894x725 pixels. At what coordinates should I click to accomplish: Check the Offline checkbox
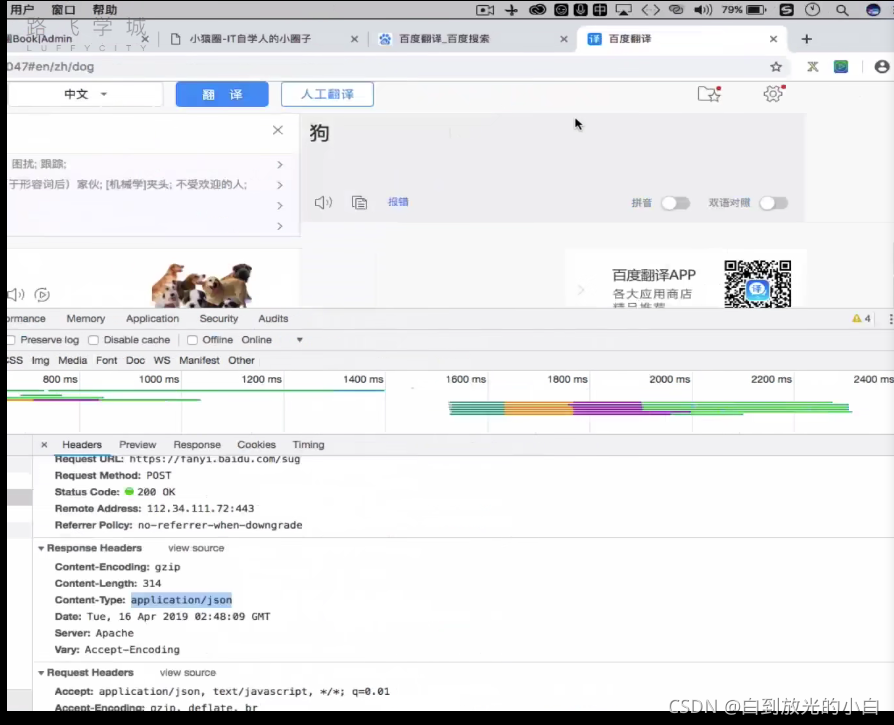[x=192, y=340]
